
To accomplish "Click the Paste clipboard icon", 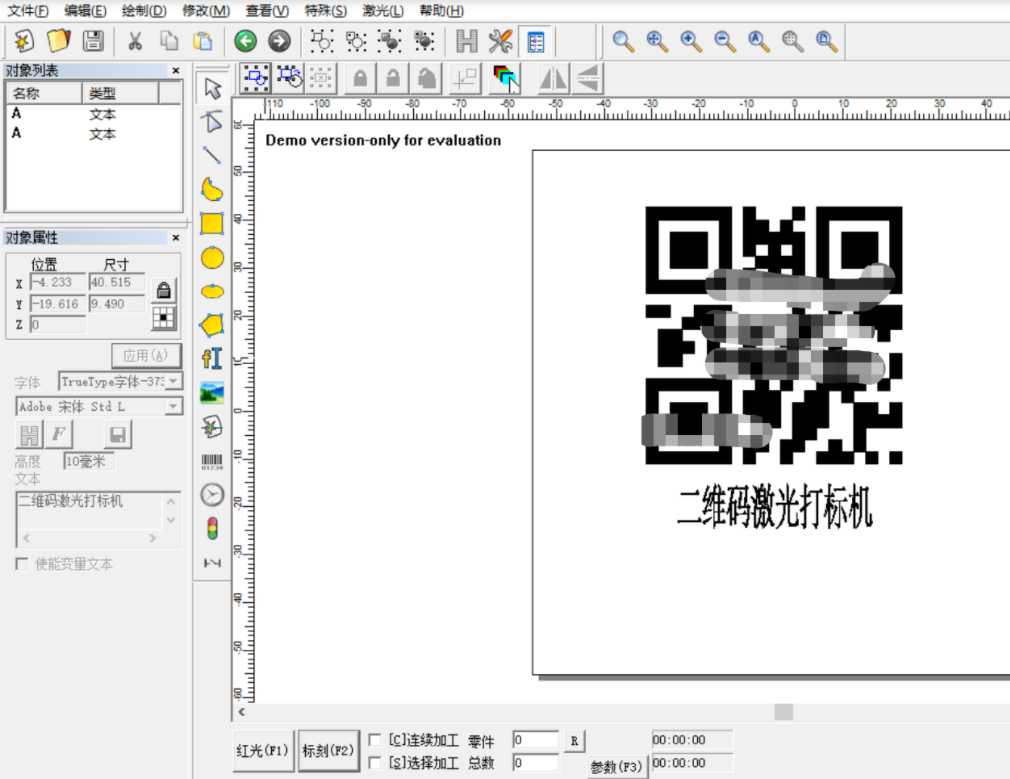I will tap(203, 41).
